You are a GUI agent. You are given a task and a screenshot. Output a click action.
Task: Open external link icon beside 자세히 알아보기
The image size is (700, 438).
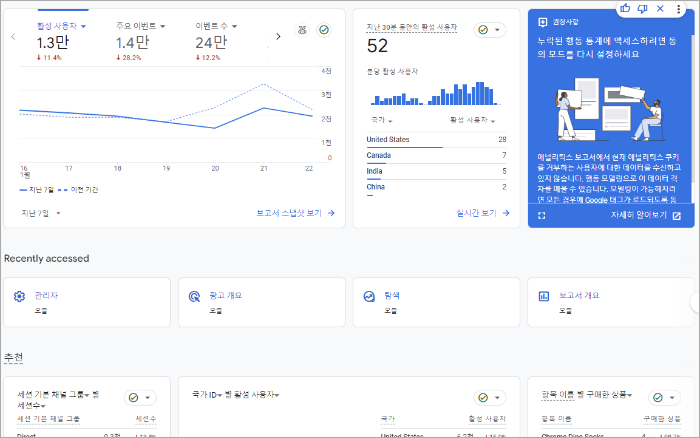point(677,216)
